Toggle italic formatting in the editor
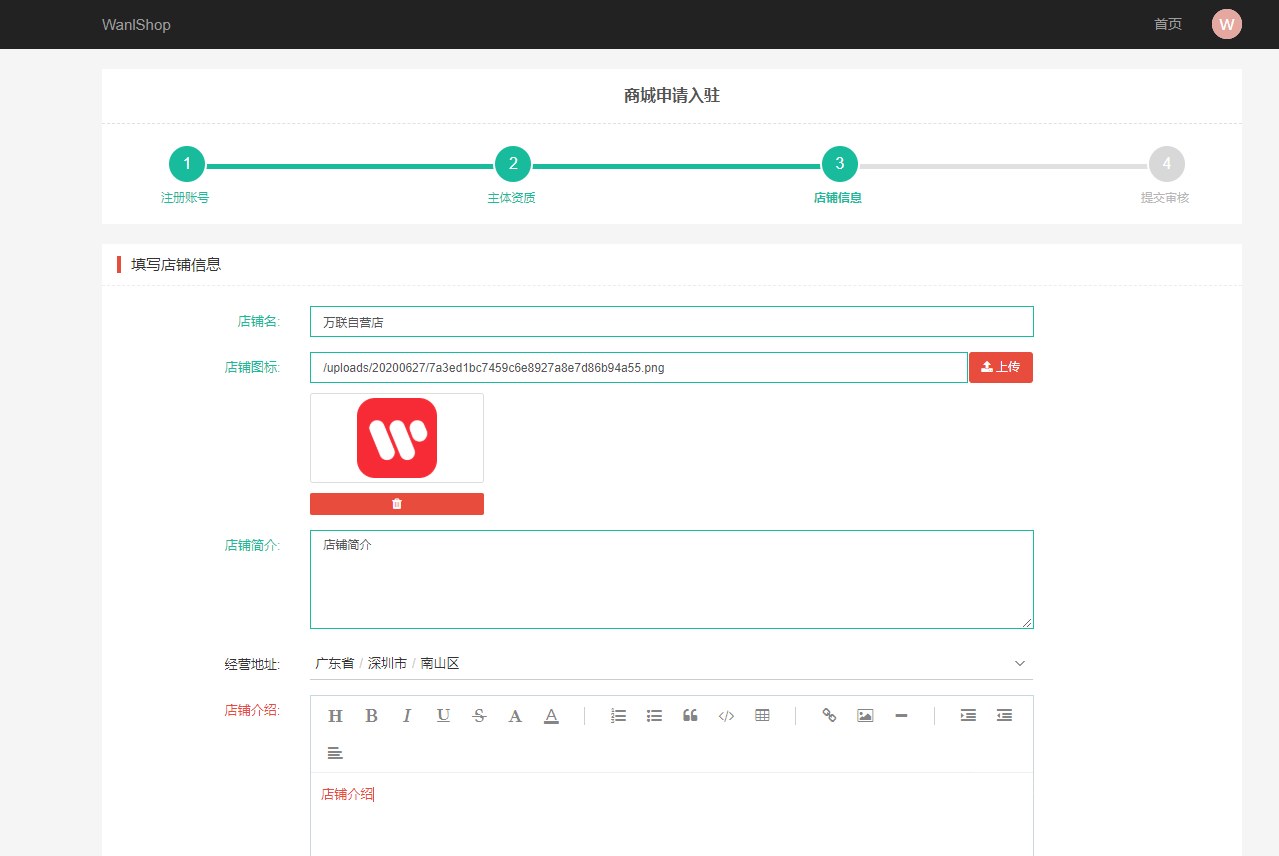Screen dimensions: 1279x856 (407, 716)
